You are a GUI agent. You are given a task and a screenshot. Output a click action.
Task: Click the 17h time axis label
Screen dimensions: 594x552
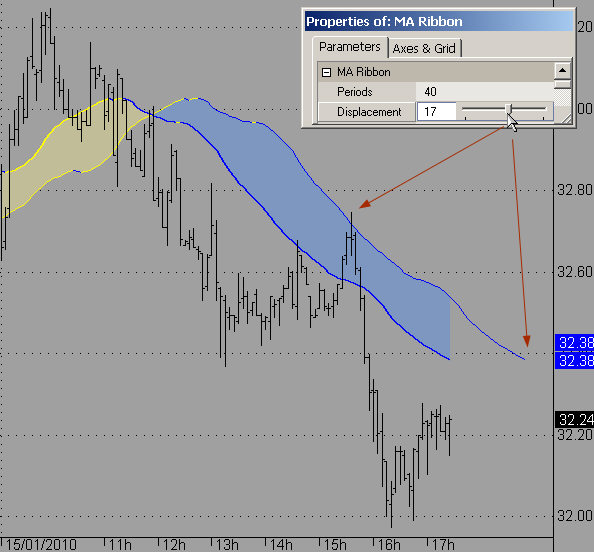(x=443, y=545)
